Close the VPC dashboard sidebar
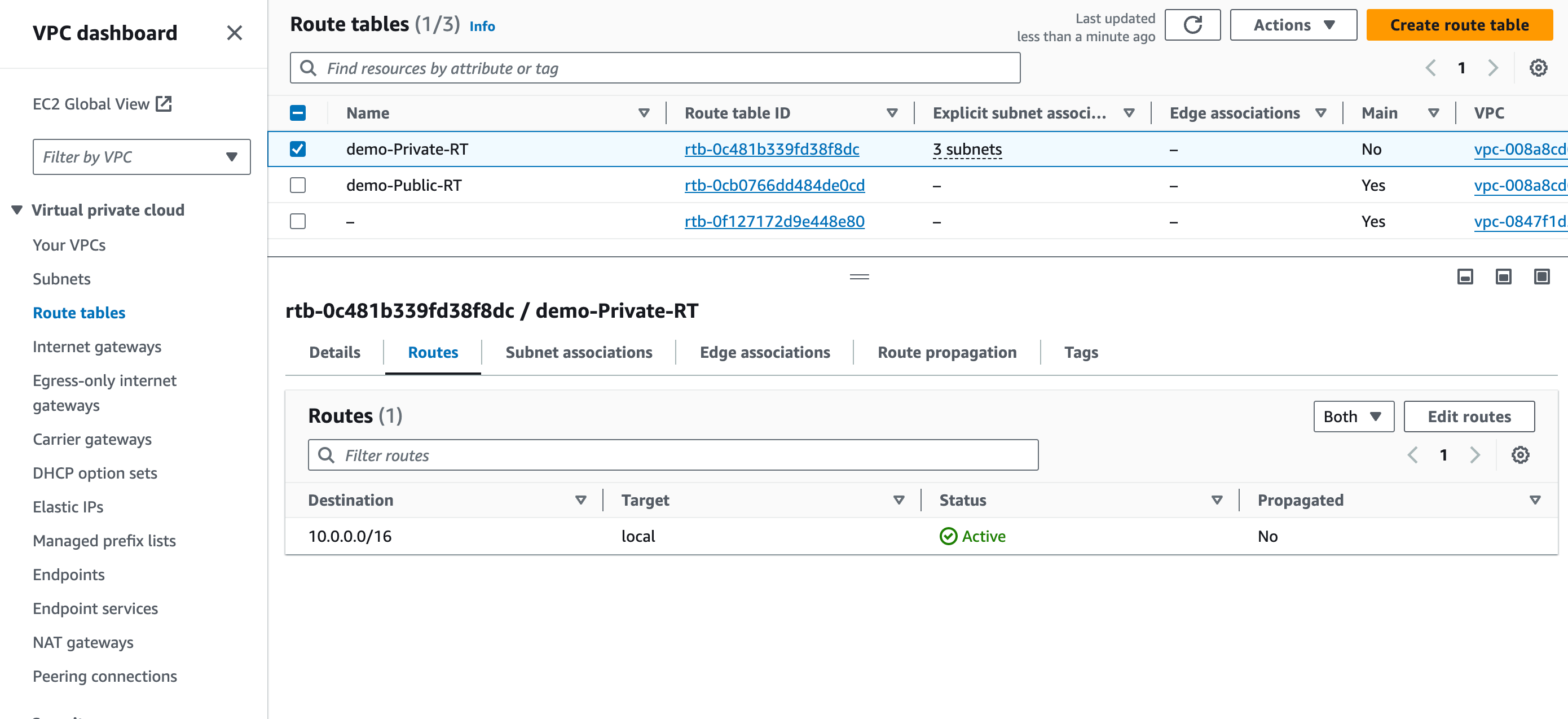1568x719 pixels. coord(234,33)
